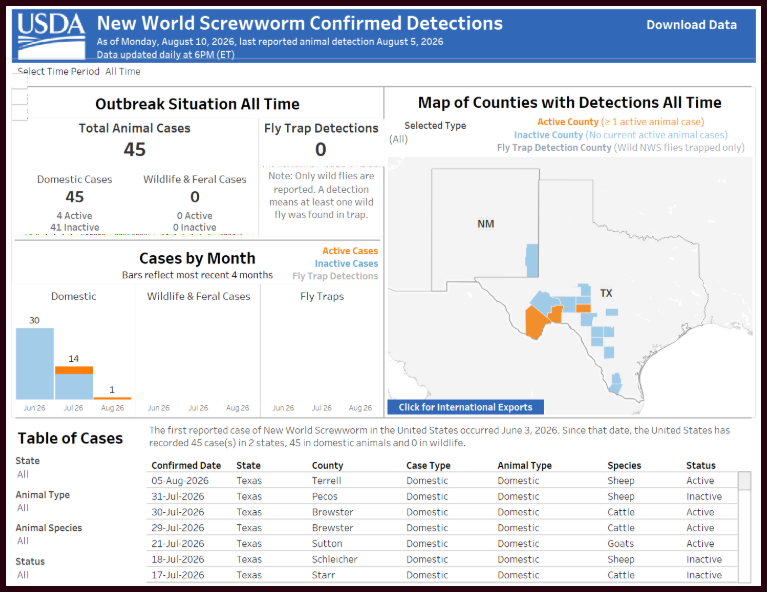Click the table vertical scrollbar thumb

[x=744, y=480]
